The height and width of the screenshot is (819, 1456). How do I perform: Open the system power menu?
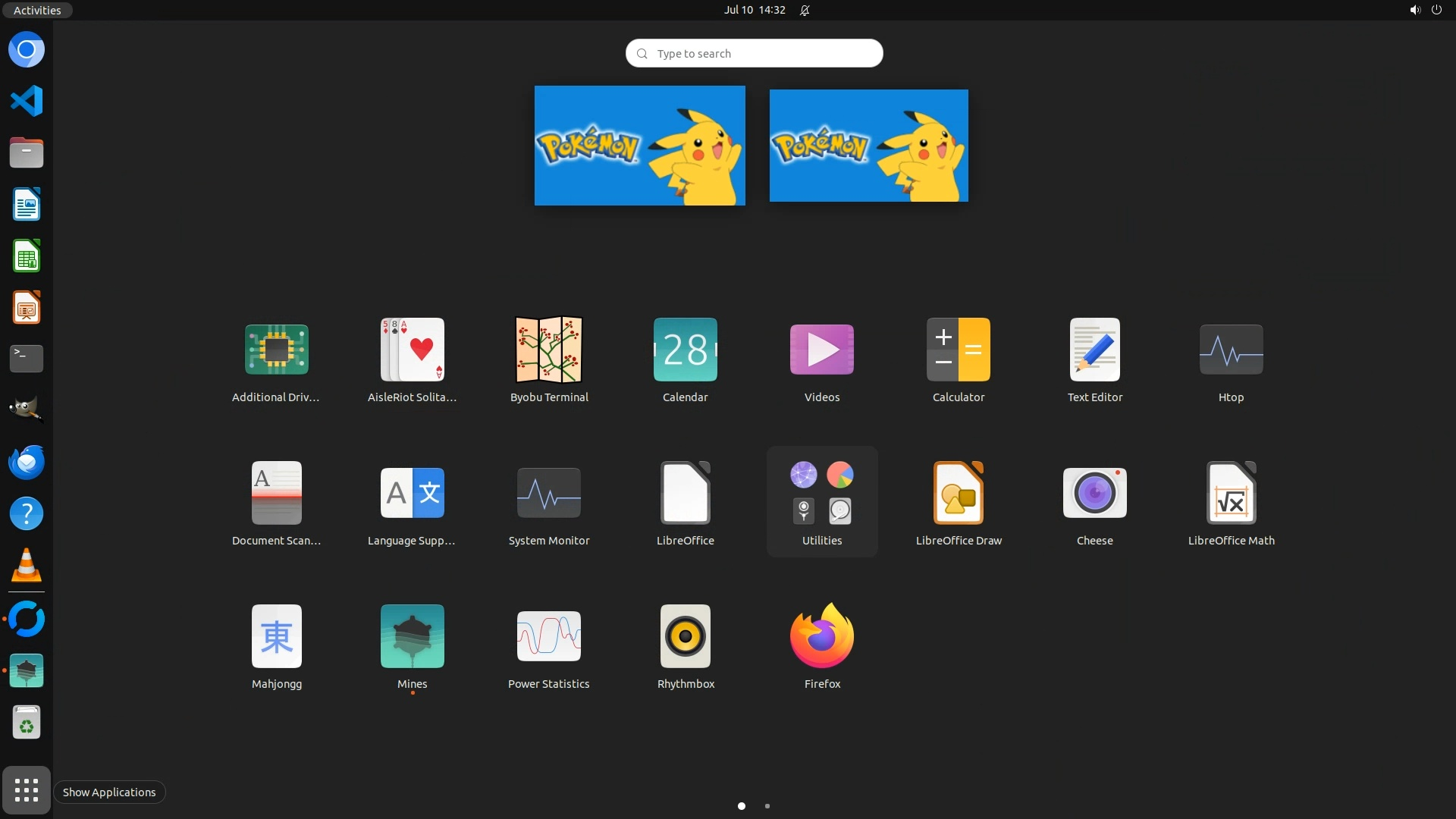[x=1436, y=10]
